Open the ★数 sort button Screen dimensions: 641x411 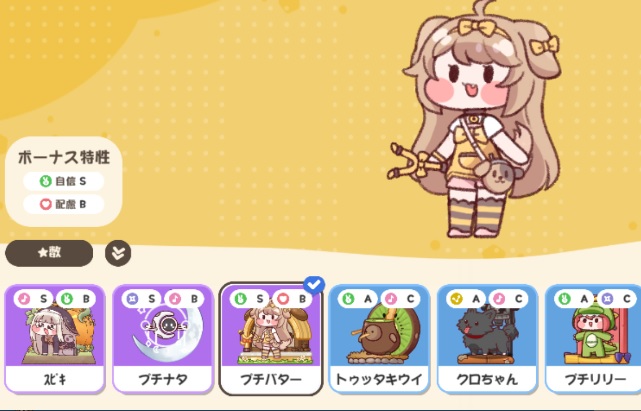pyautogui.click(x=49, y=253)
